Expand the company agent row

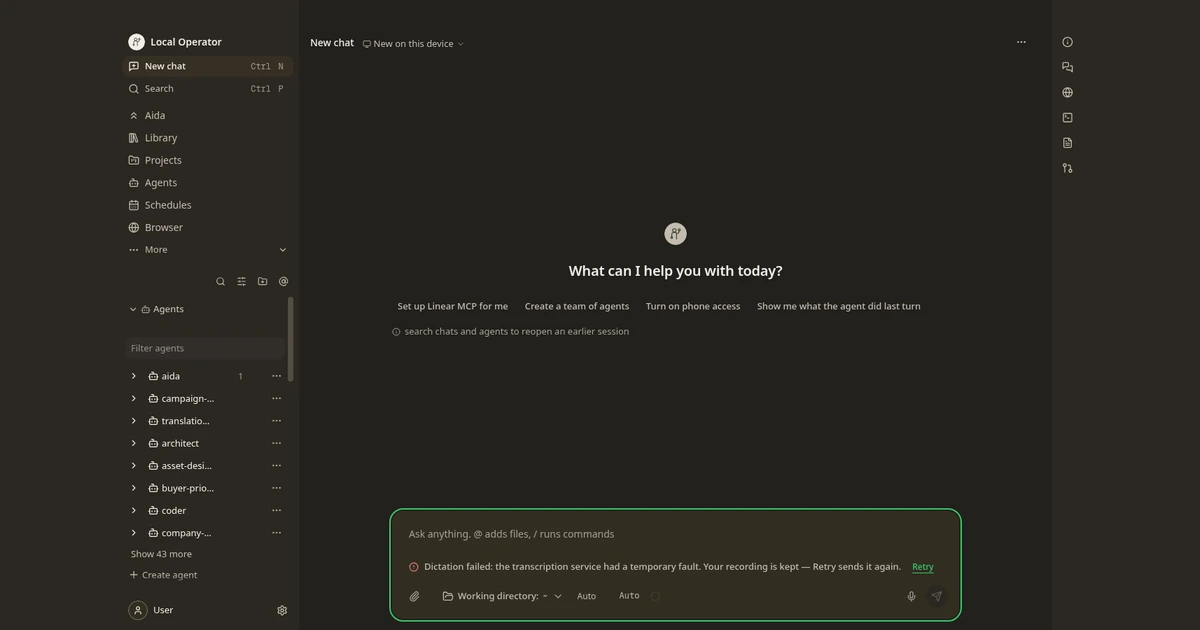[x=133, y=533]
